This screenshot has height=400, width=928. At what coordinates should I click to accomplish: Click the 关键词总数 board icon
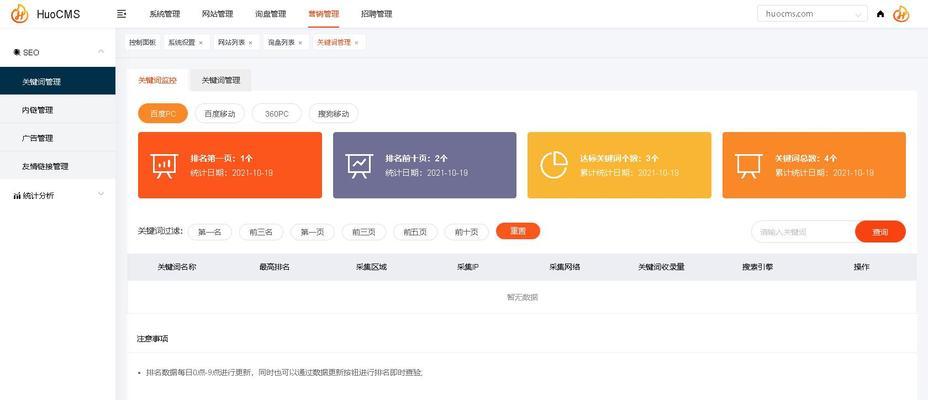point(749,166)
